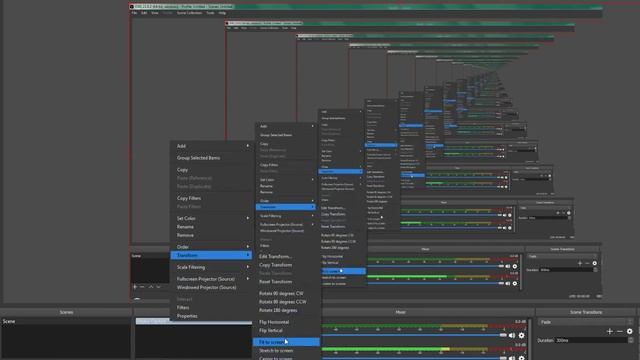Choose Edit Transform... in large submenu
The image size is (640, 360).
[276, 256]
